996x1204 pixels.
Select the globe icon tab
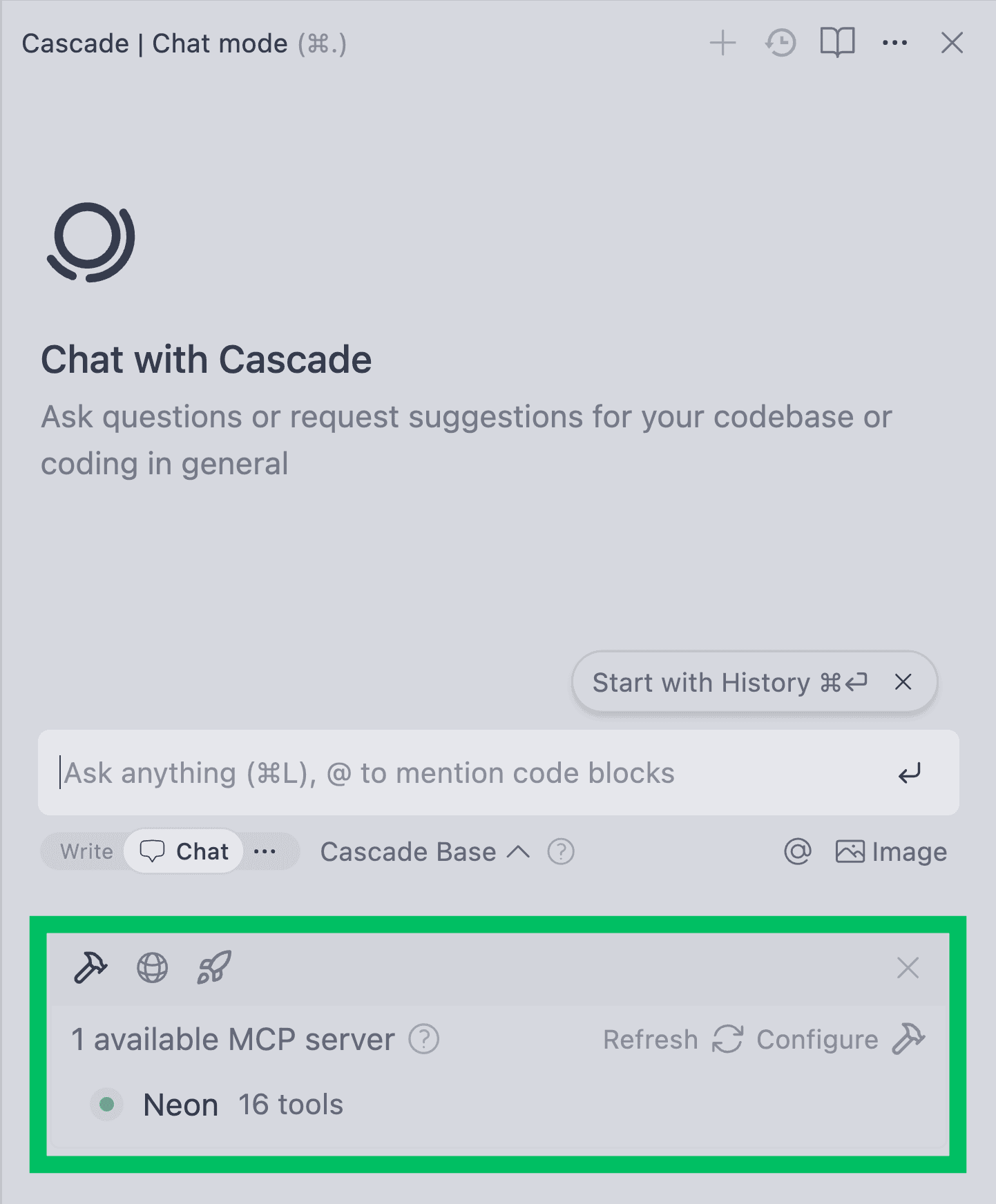152,967
